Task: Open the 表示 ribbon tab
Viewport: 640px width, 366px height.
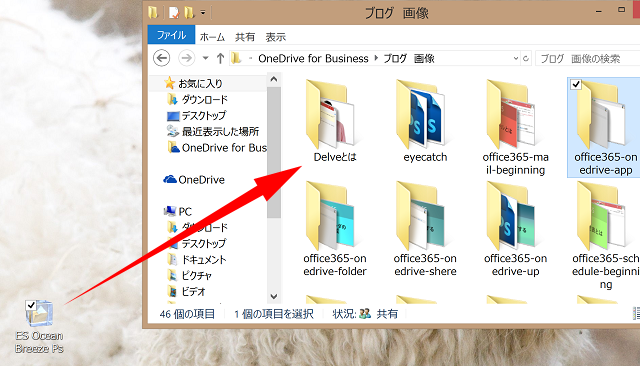Action: click(x=276, y=37)
